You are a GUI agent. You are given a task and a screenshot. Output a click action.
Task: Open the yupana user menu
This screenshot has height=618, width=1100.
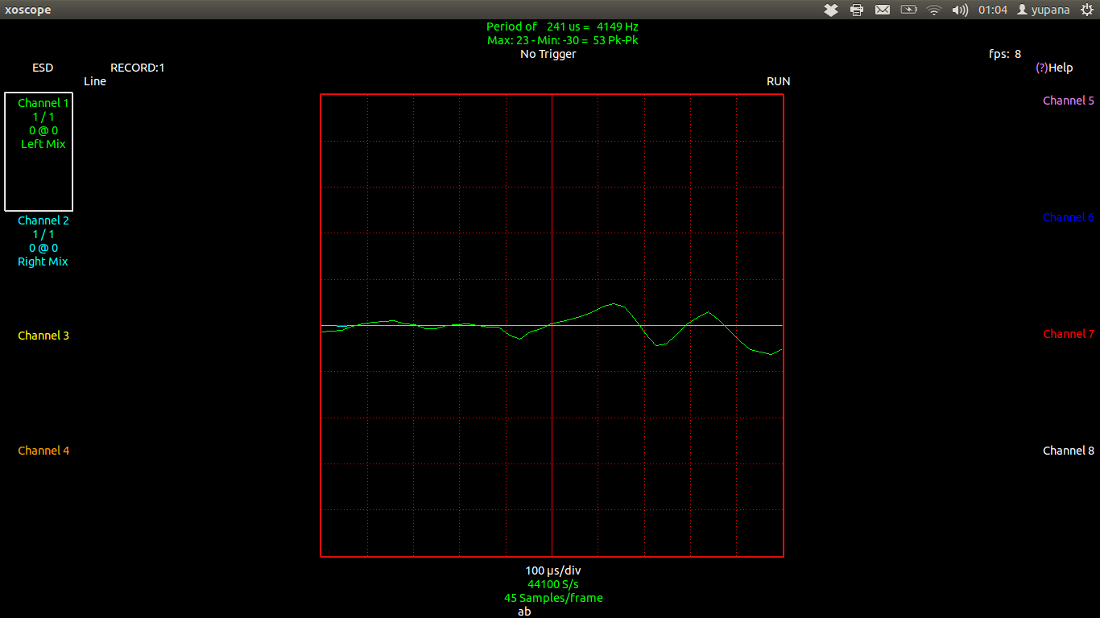(x=1043, y=10)
